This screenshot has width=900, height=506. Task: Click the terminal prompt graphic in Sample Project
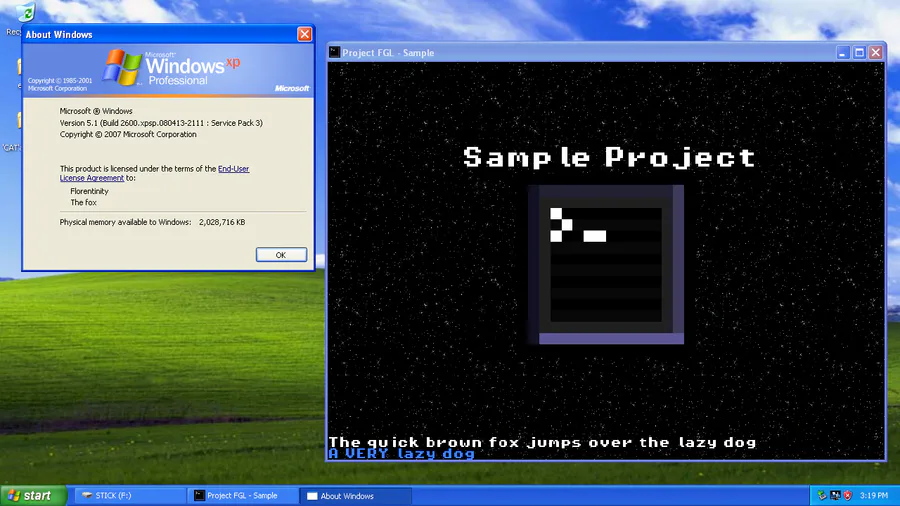click(x=606, y=265)
